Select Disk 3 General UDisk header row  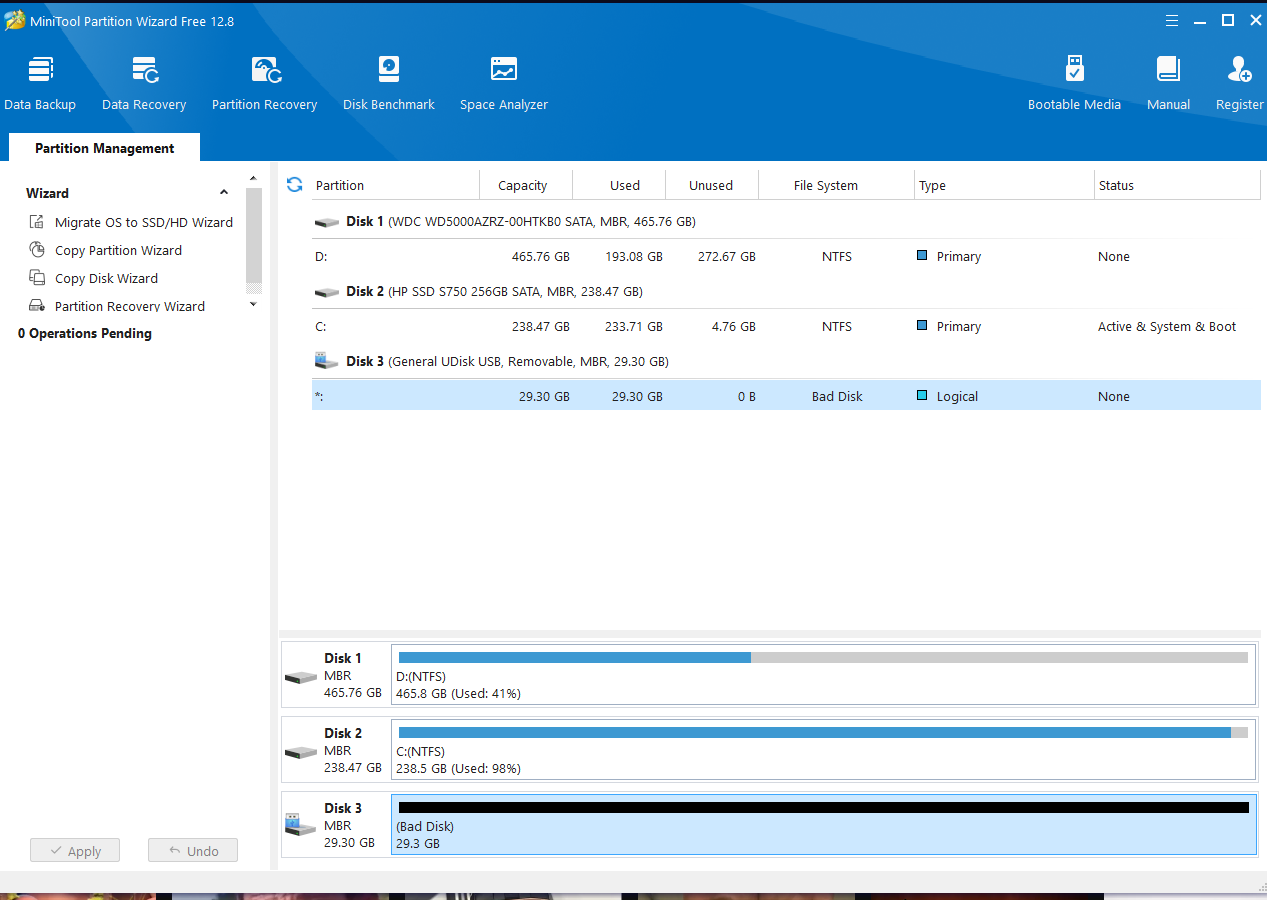tap(786, 361)
